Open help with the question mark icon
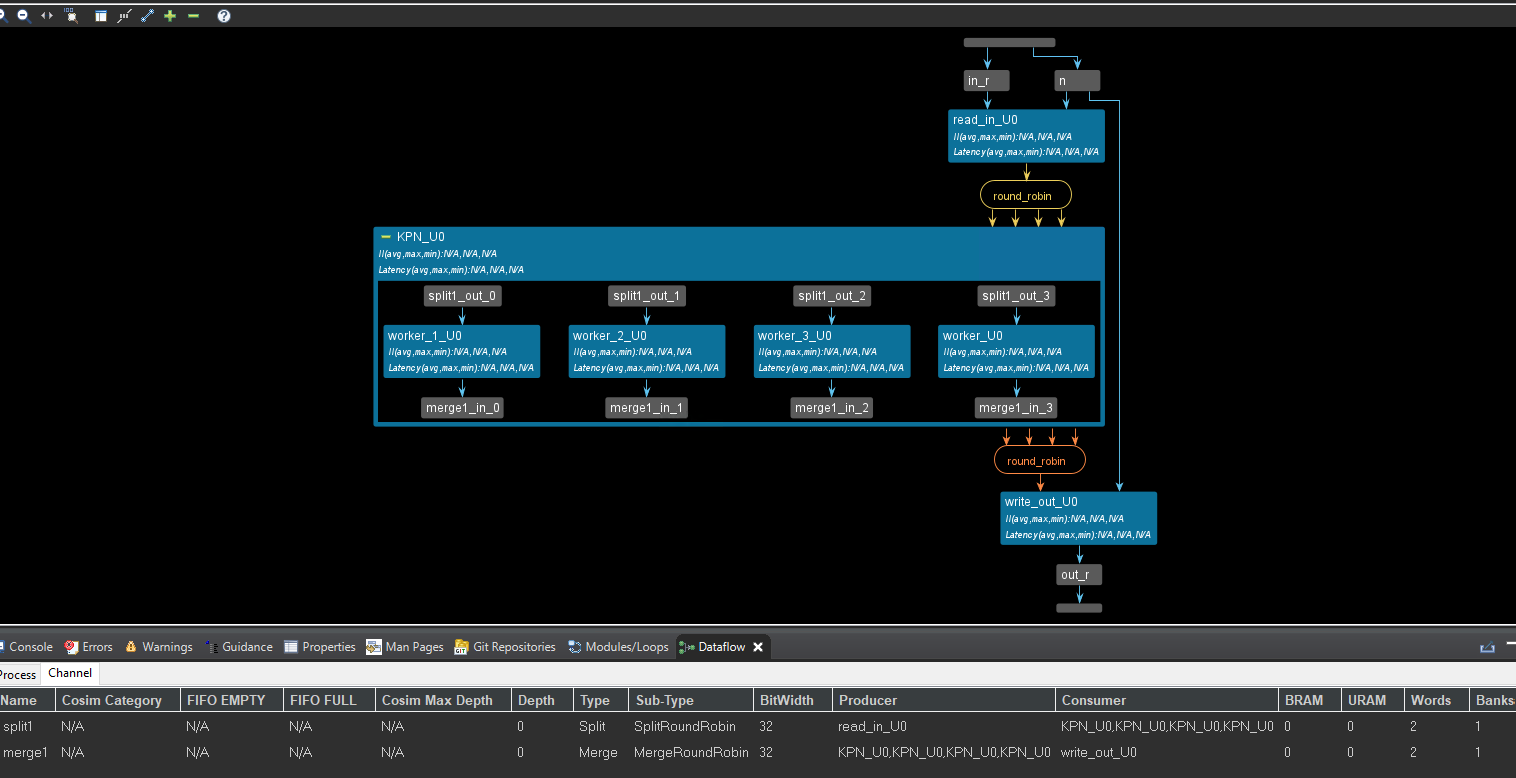The height and width of the screenshot is (778, 1516). (x=224, y=16)
